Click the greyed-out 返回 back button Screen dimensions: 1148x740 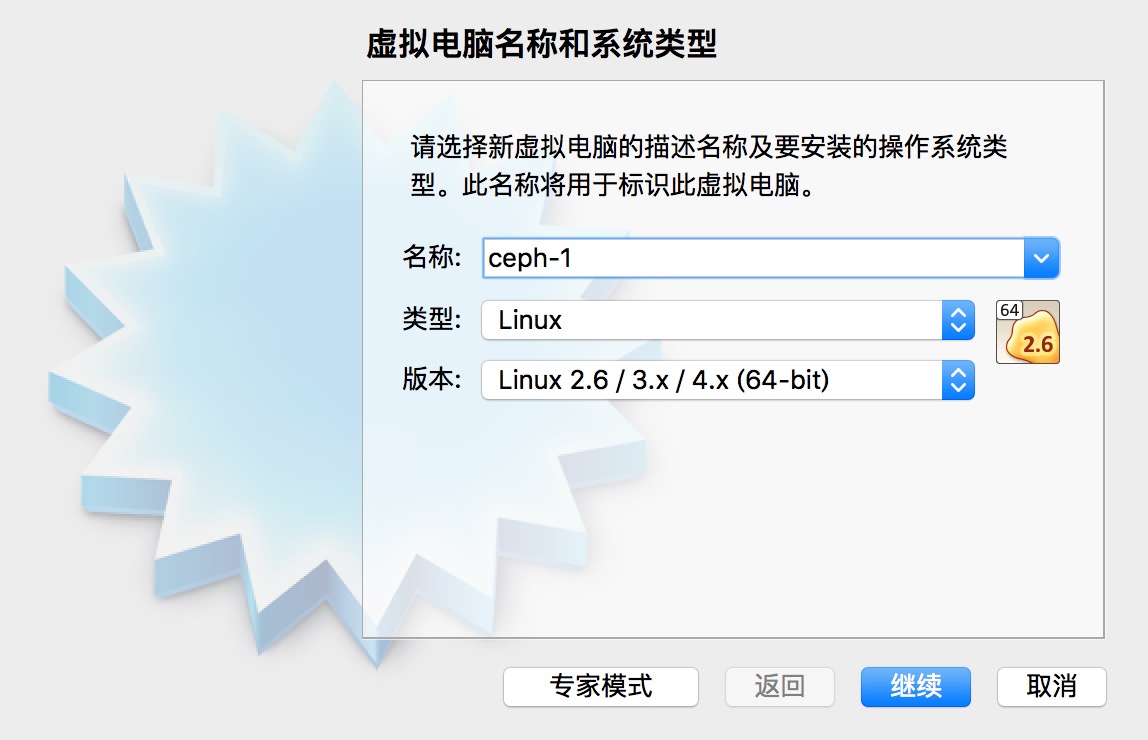pos(780,687)
